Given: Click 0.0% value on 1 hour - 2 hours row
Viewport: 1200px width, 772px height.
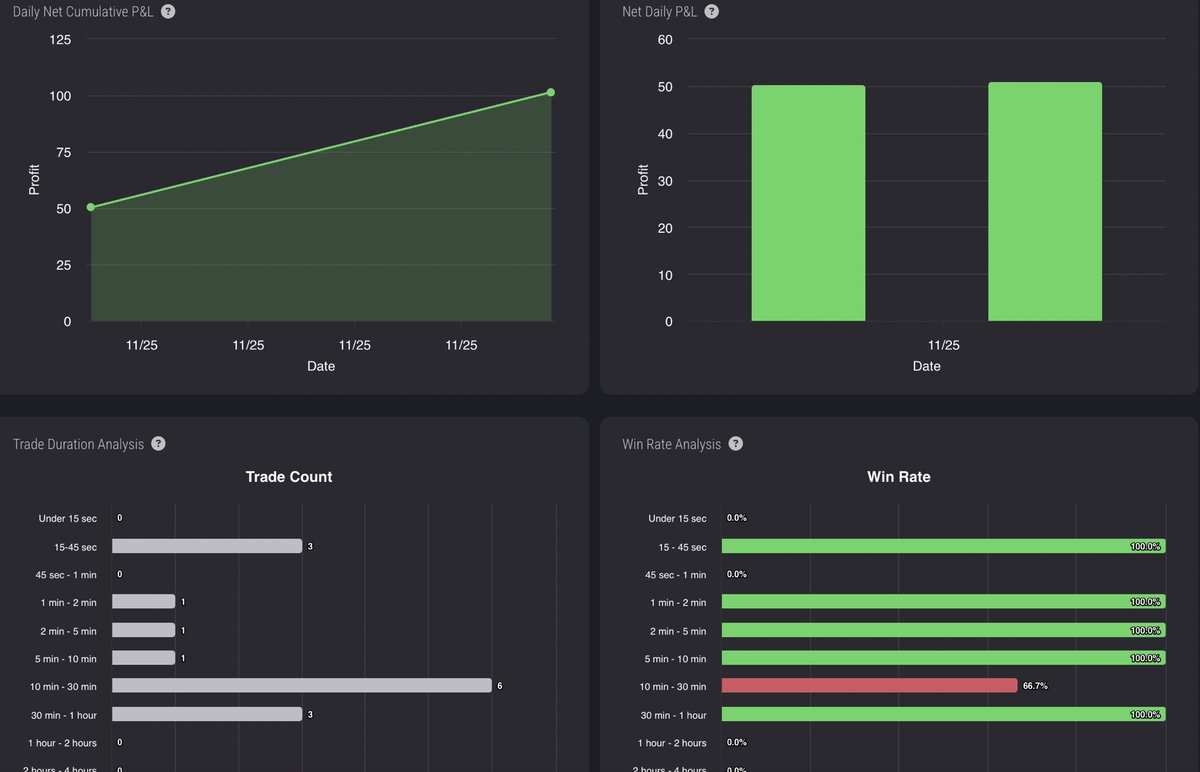Looking at the screenshot, I should coord(737,742).
